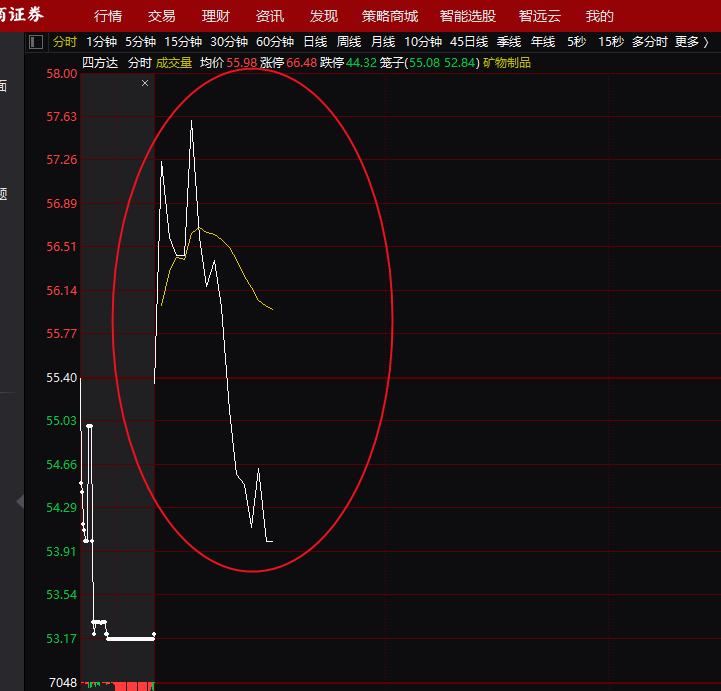
Task: Toggle the panel layout icon
Action: (x=36, y=42)
